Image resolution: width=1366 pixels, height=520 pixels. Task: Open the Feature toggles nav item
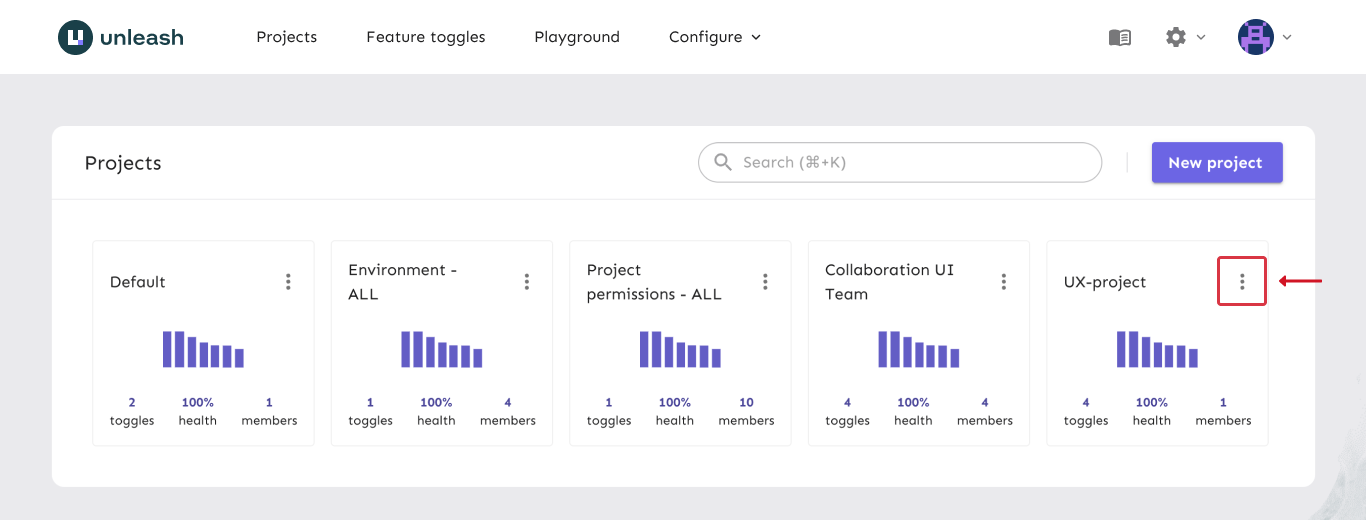[426, 37]
